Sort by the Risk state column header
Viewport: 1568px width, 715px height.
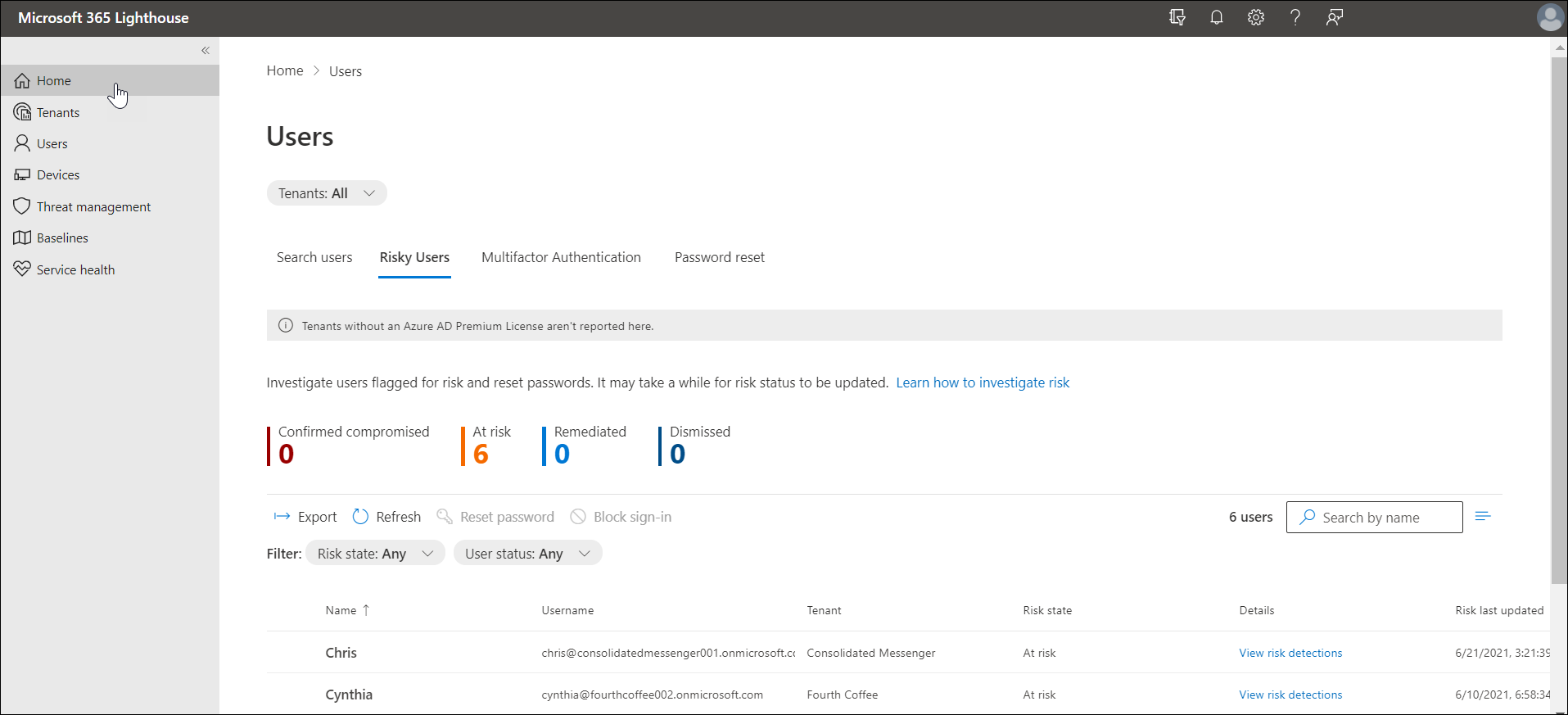pyautogui.click(x=1047, y=610)
